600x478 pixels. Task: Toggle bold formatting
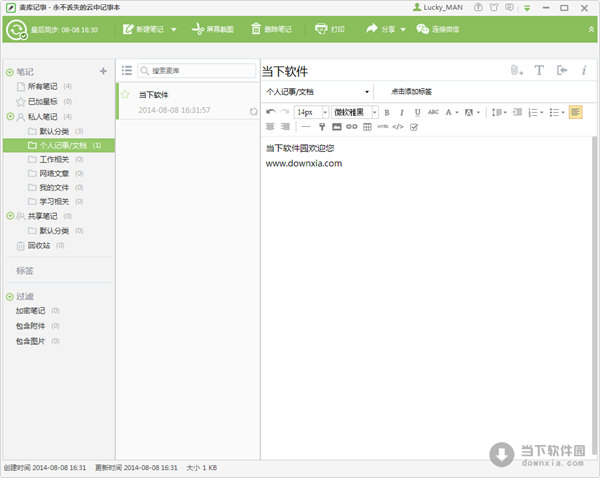[388, 112]
